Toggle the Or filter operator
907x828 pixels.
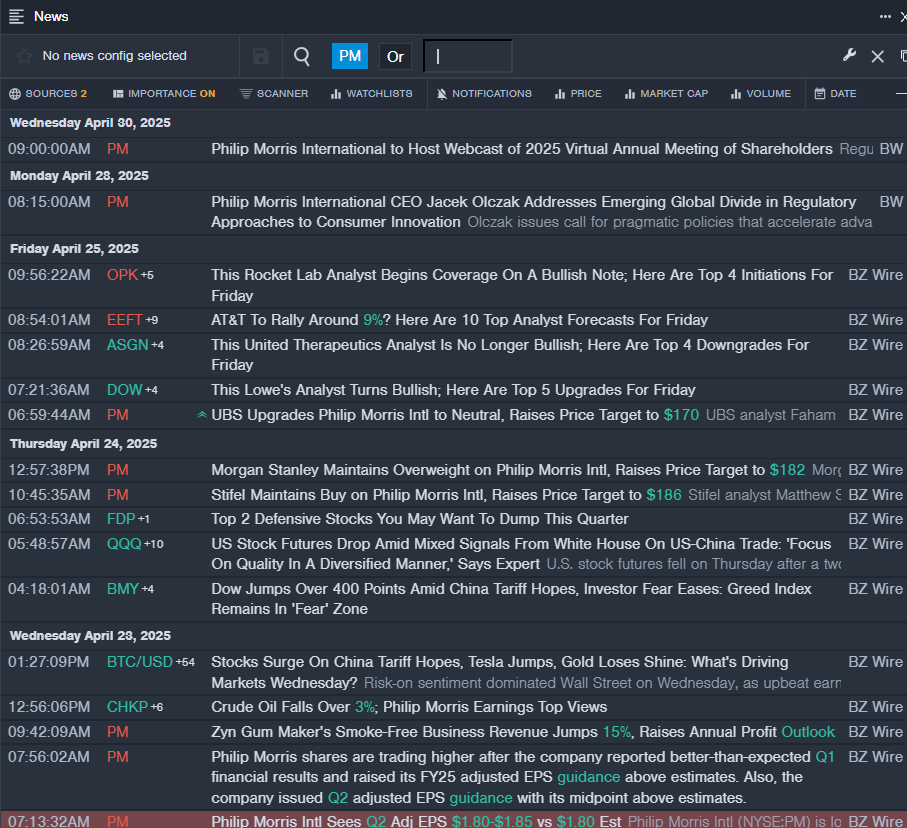click(395, 57)
